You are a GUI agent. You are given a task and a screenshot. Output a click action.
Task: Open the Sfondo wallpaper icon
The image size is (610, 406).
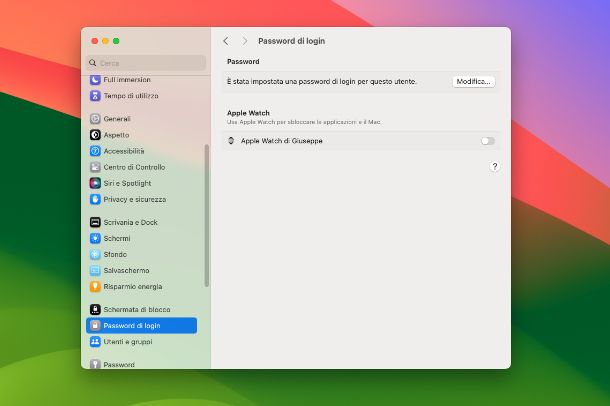[95, 254]
